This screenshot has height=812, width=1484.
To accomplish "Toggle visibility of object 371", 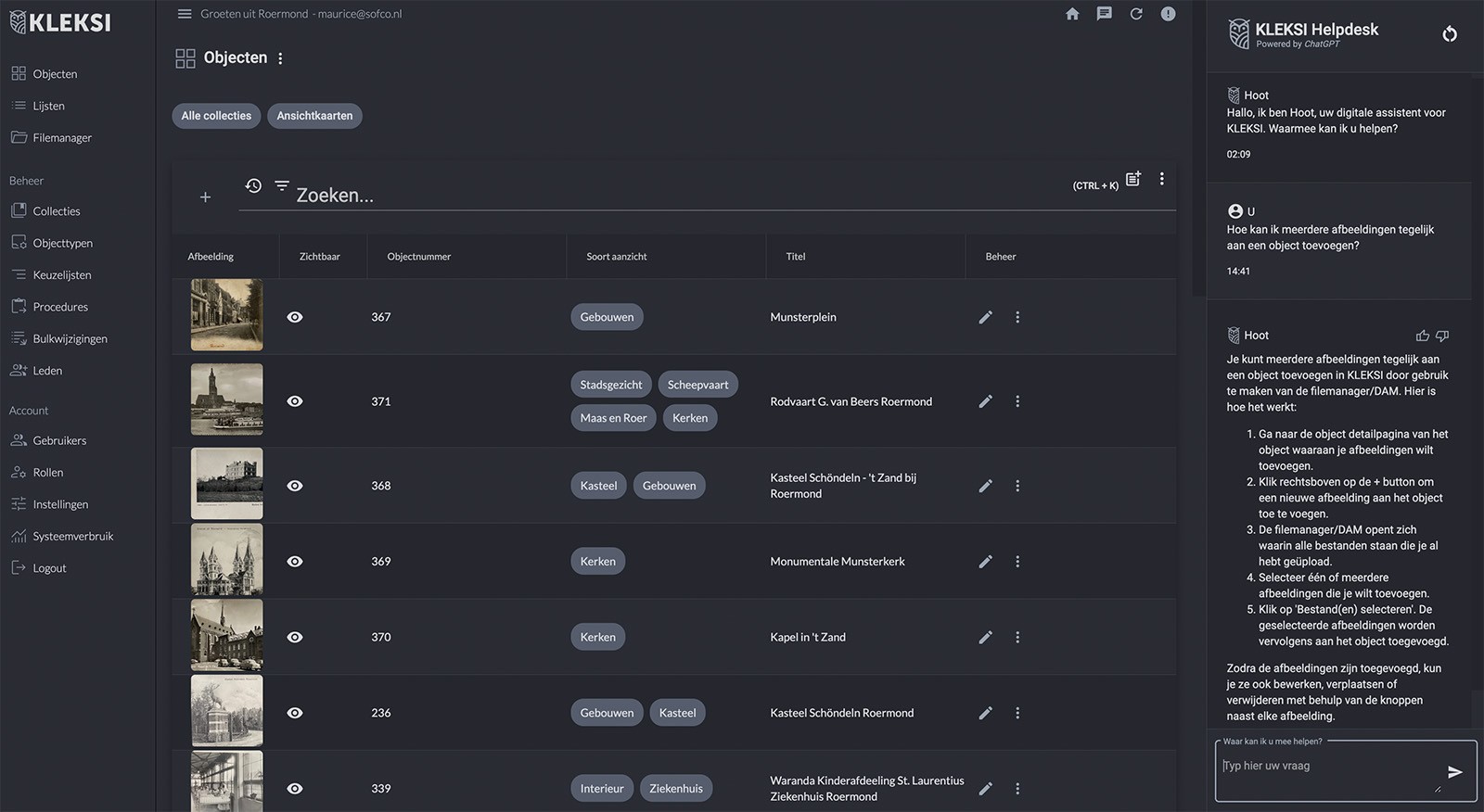I will (295, 401).
